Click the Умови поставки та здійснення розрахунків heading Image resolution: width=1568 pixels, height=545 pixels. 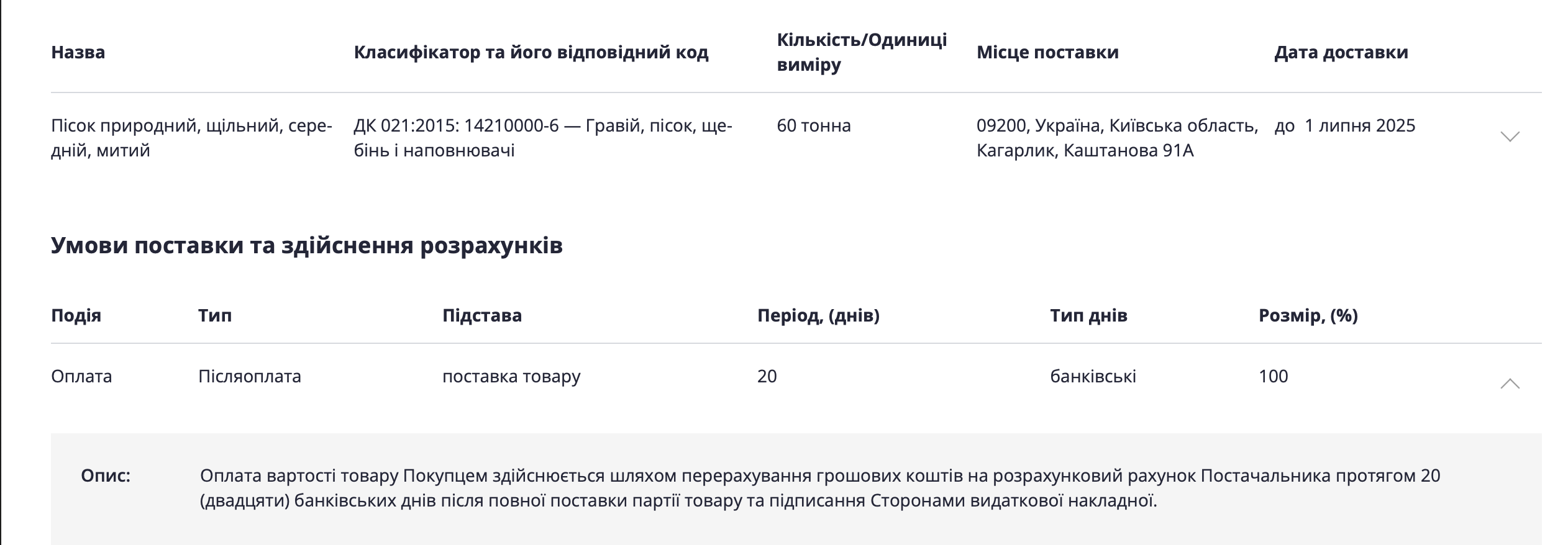[306, 246]
